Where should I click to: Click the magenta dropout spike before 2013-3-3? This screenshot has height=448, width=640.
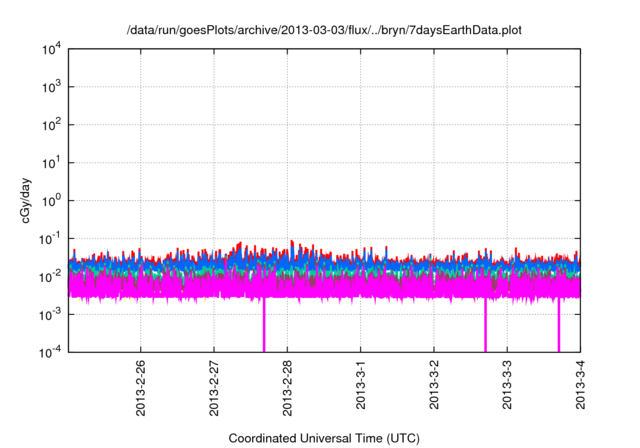(485, 325)
